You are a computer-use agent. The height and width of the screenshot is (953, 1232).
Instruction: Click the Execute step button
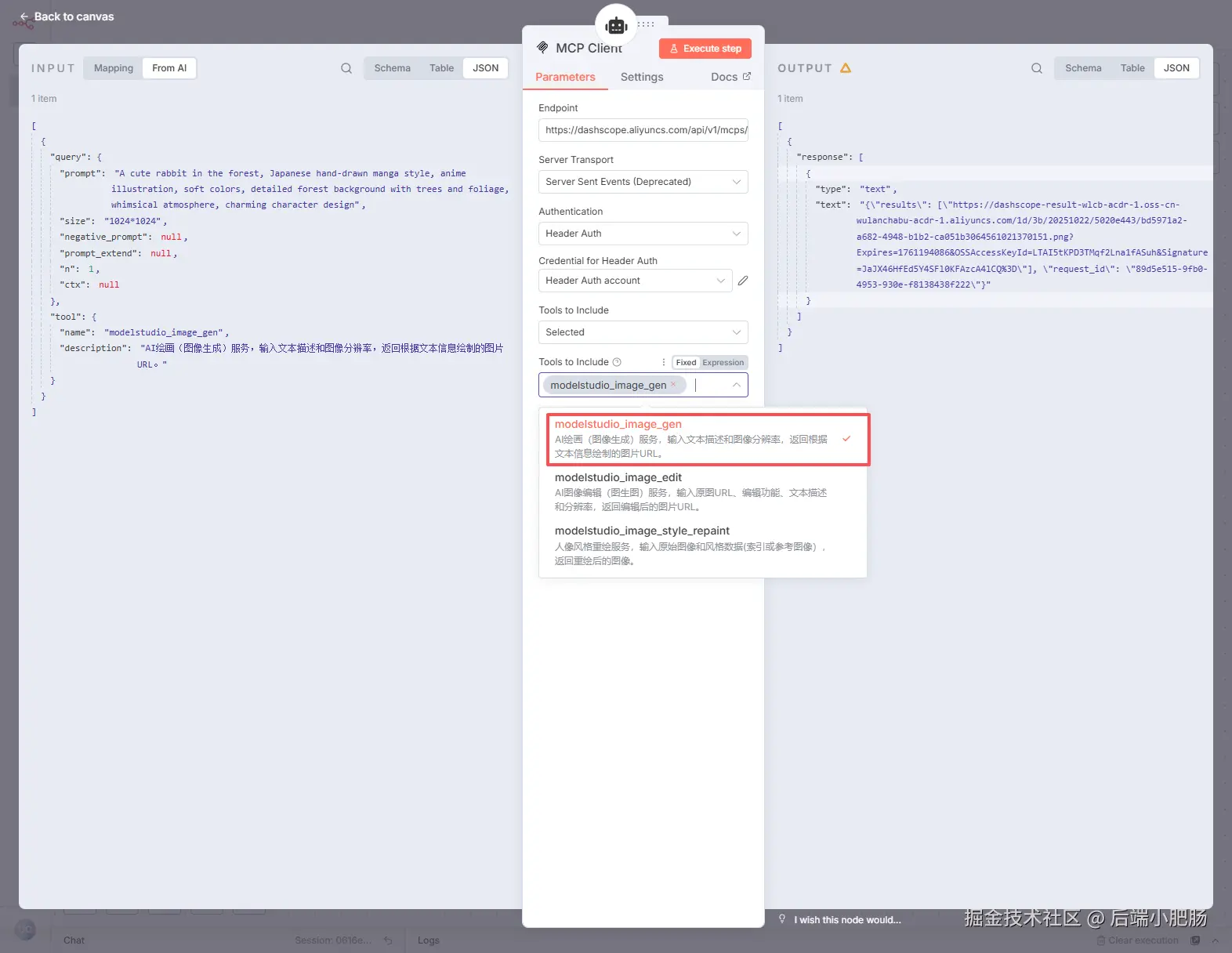(x=705, y=49)
